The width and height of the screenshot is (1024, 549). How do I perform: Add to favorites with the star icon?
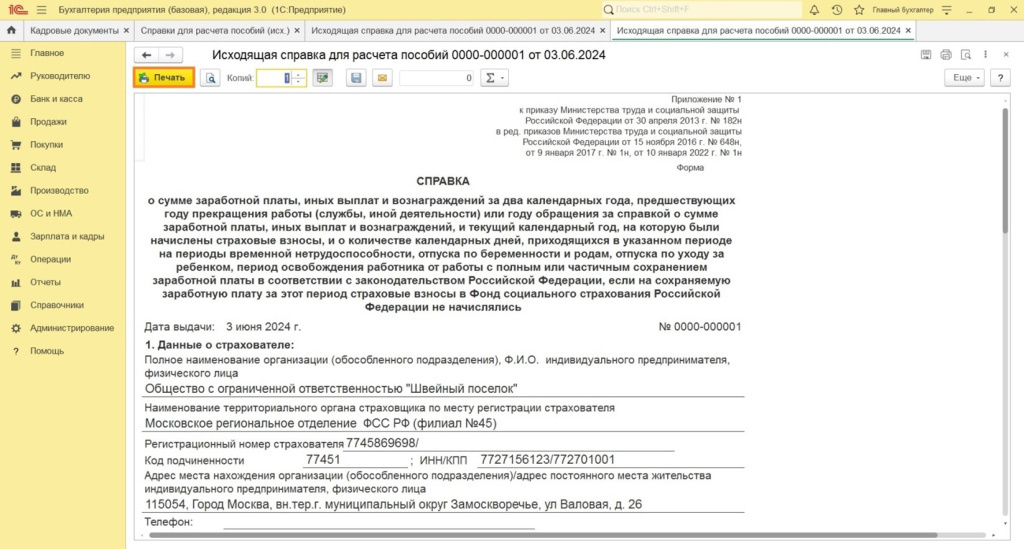pyautogui.click(x=858, y=9)
